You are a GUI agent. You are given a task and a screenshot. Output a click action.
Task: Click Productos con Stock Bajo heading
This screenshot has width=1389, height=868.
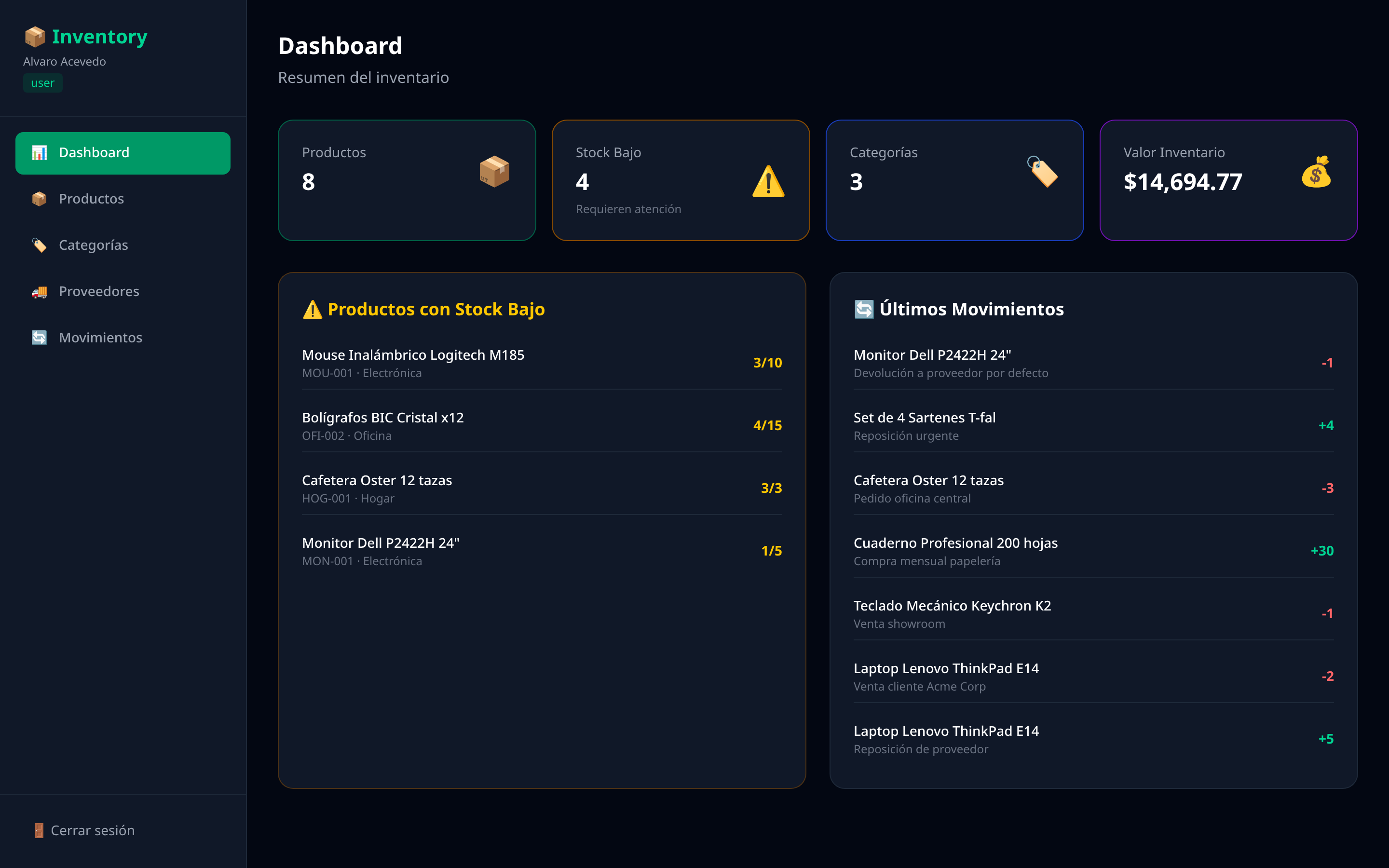click(x=436, y=310)
